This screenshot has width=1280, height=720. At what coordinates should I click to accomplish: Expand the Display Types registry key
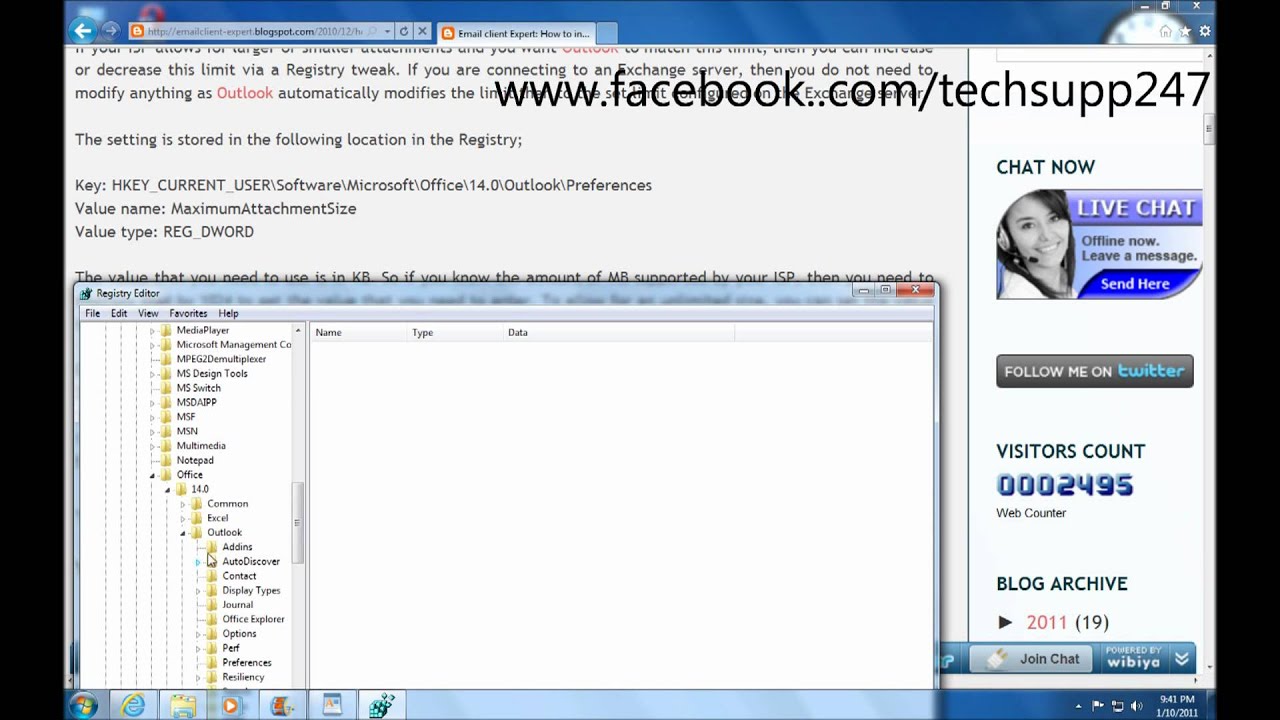[x=198, y=591]
